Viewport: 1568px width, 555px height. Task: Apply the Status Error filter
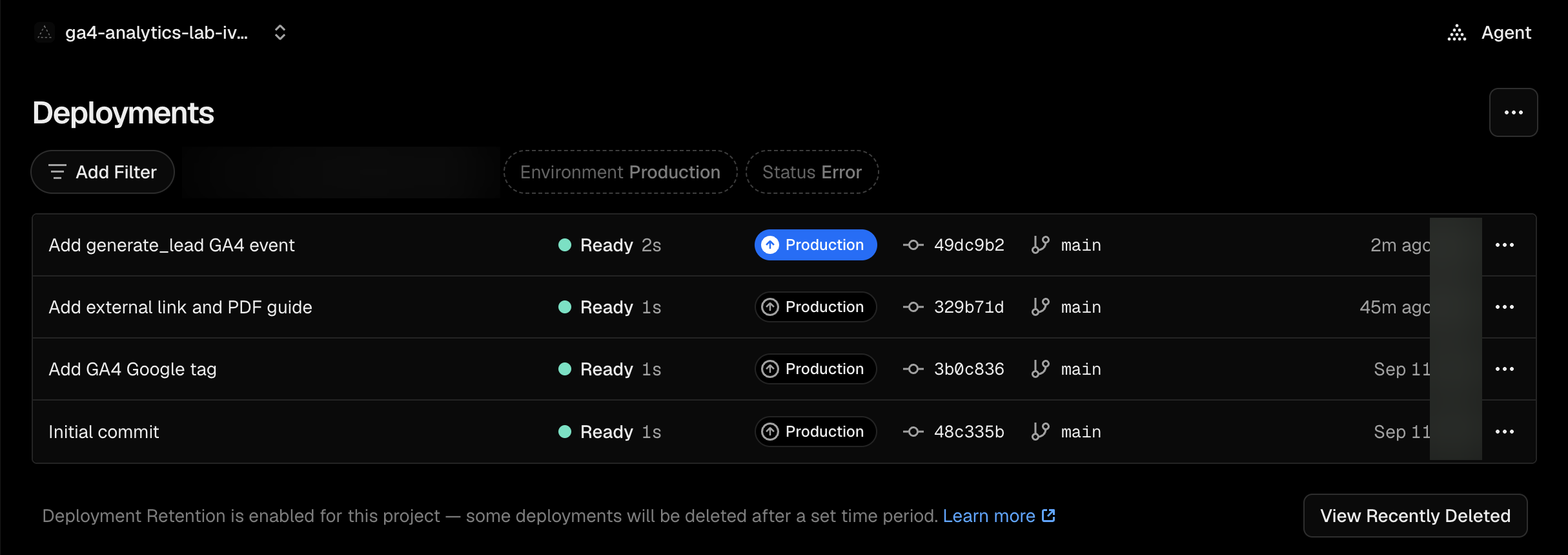click(812, 172)
